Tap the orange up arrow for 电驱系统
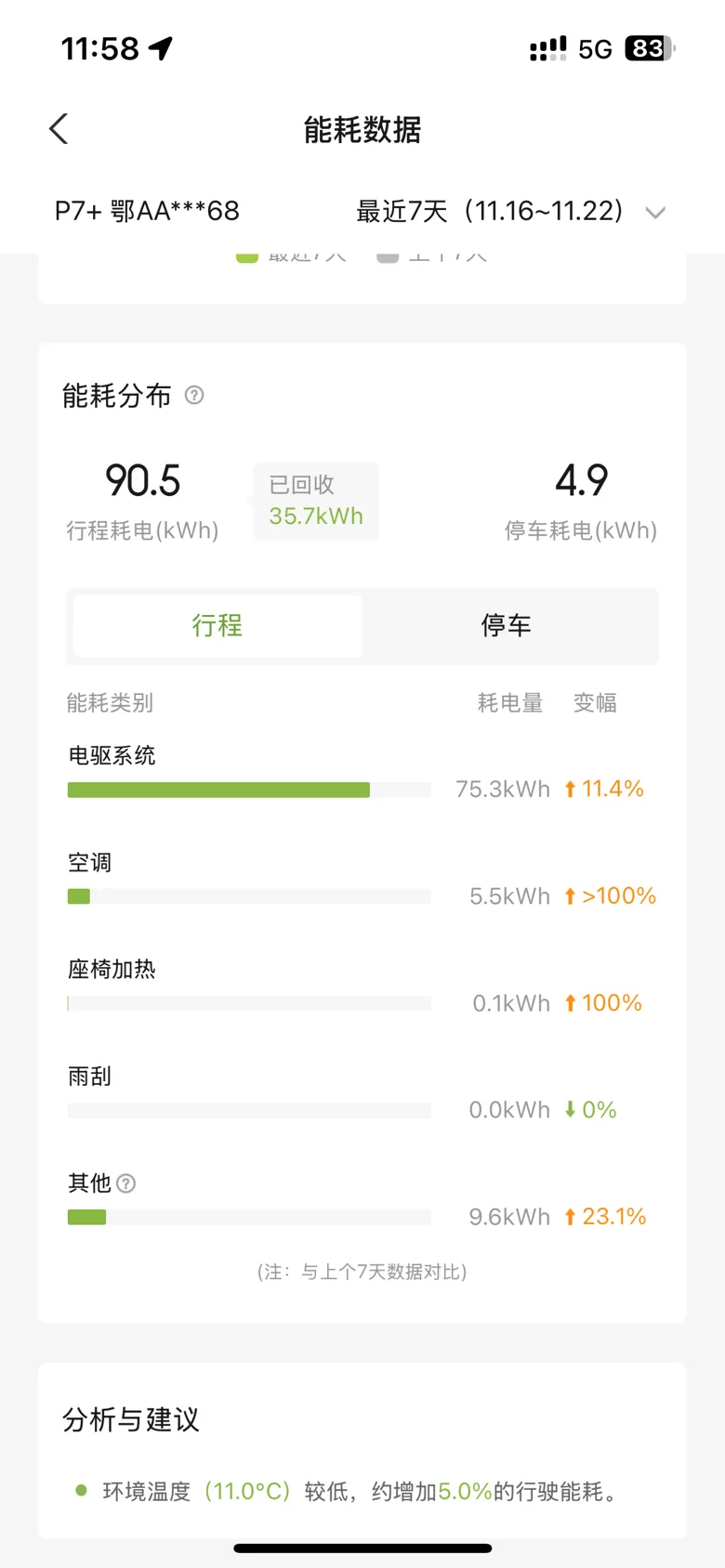This screenshot has height=1568, width=725. [570, 790]
